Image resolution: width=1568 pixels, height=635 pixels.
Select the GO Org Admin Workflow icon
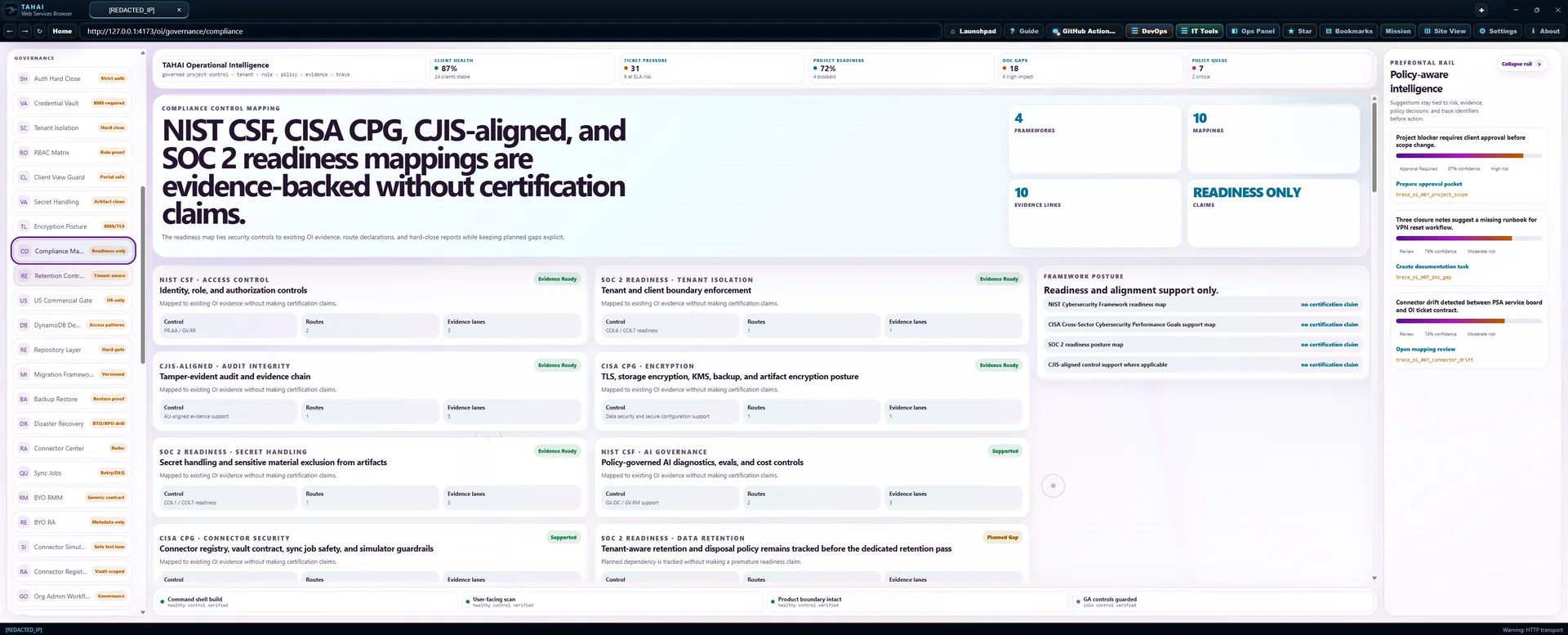[x=24, y=596]
